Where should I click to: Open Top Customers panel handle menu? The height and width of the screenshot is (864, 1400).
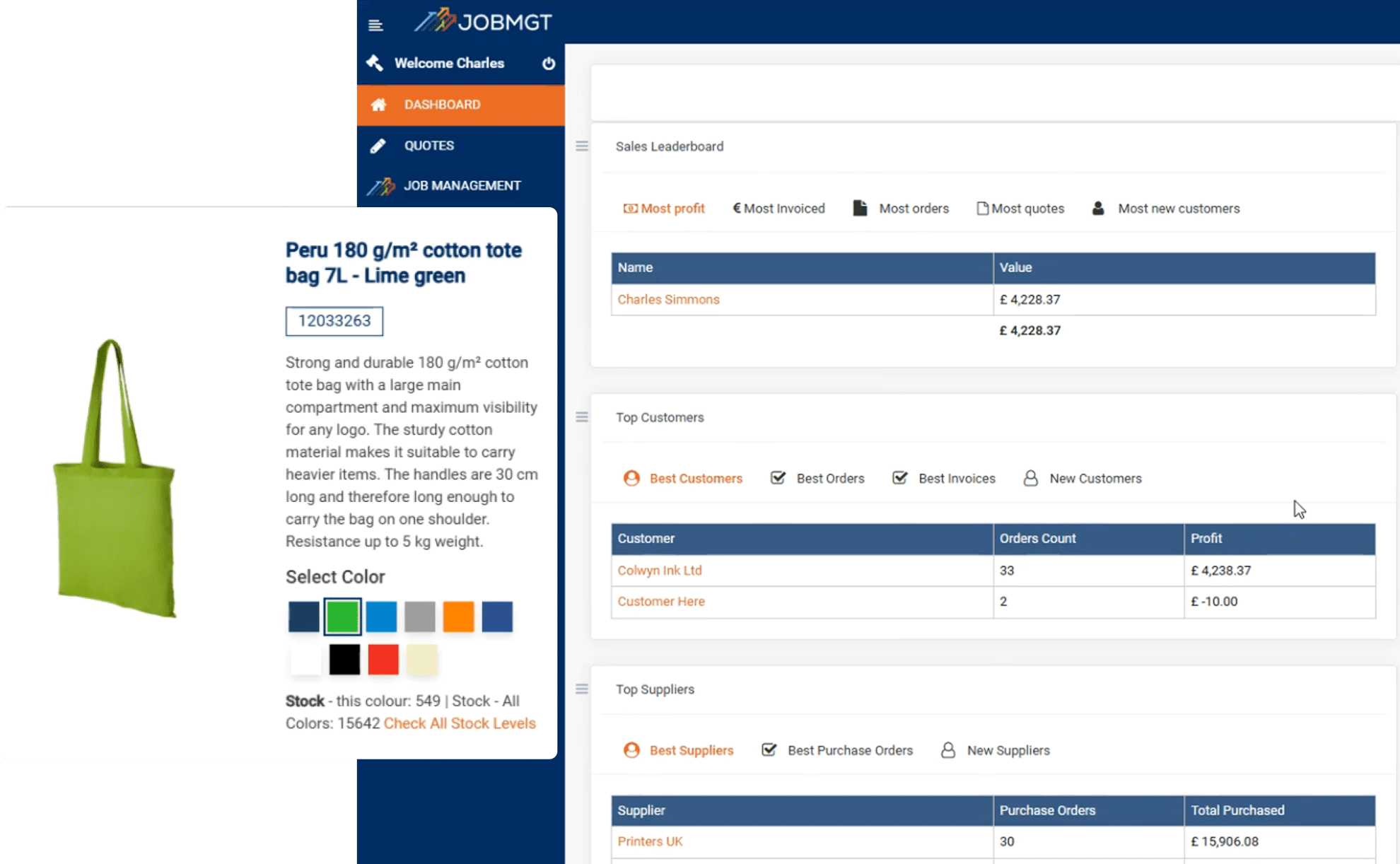(582, 417)
